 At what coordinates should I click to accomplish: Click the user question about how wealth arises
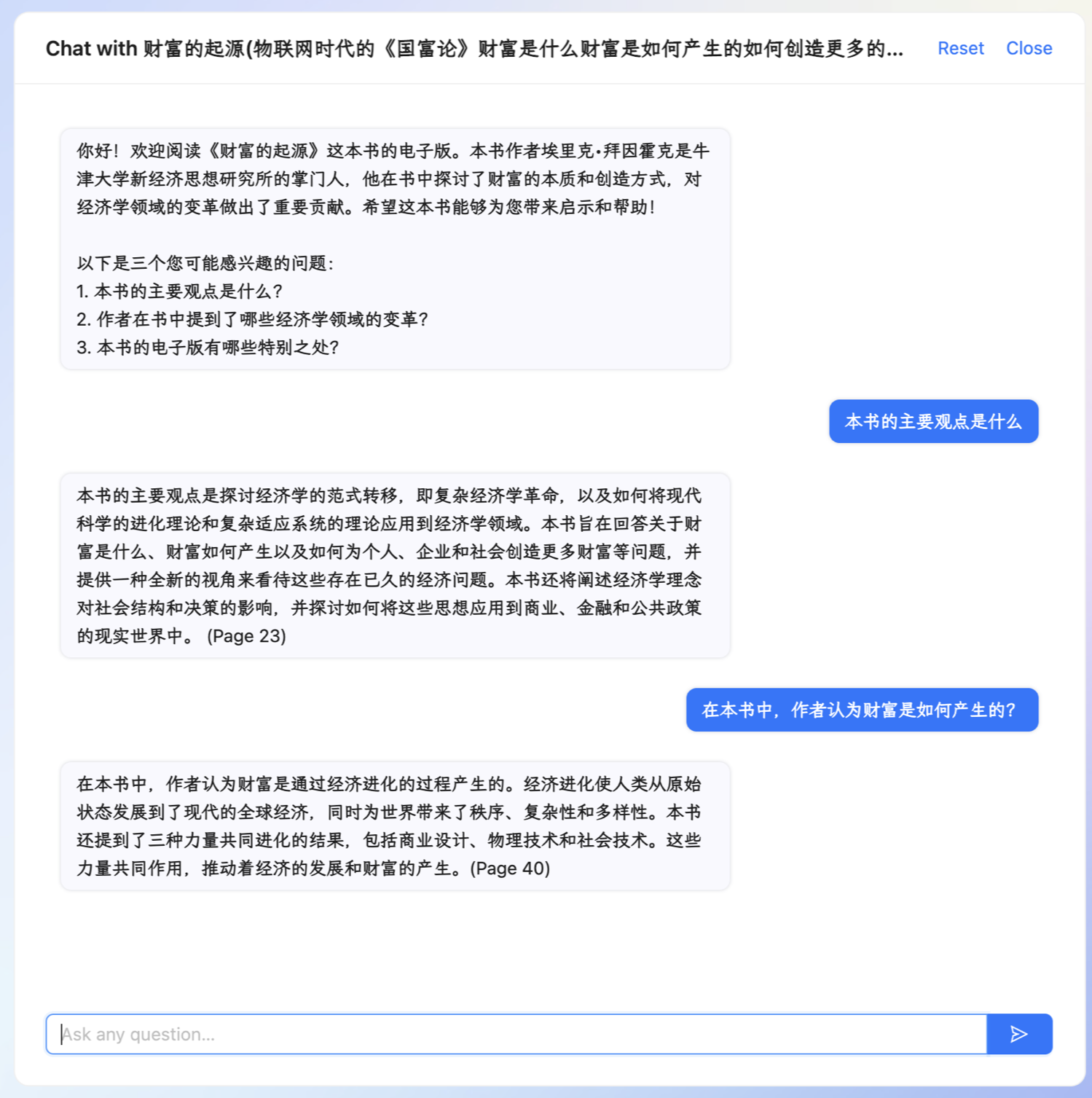pyautogui.click(x=862, y=710)
